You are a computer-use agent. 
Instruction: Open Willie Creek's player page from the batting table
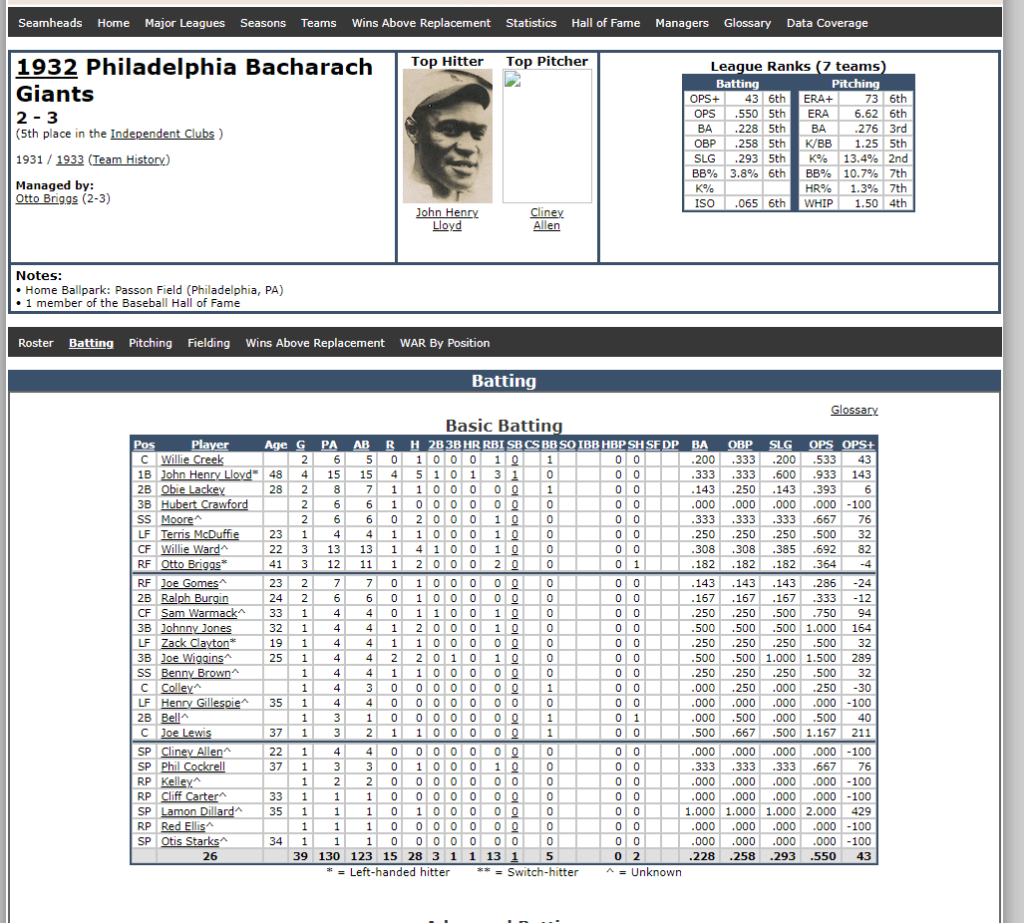192,460
